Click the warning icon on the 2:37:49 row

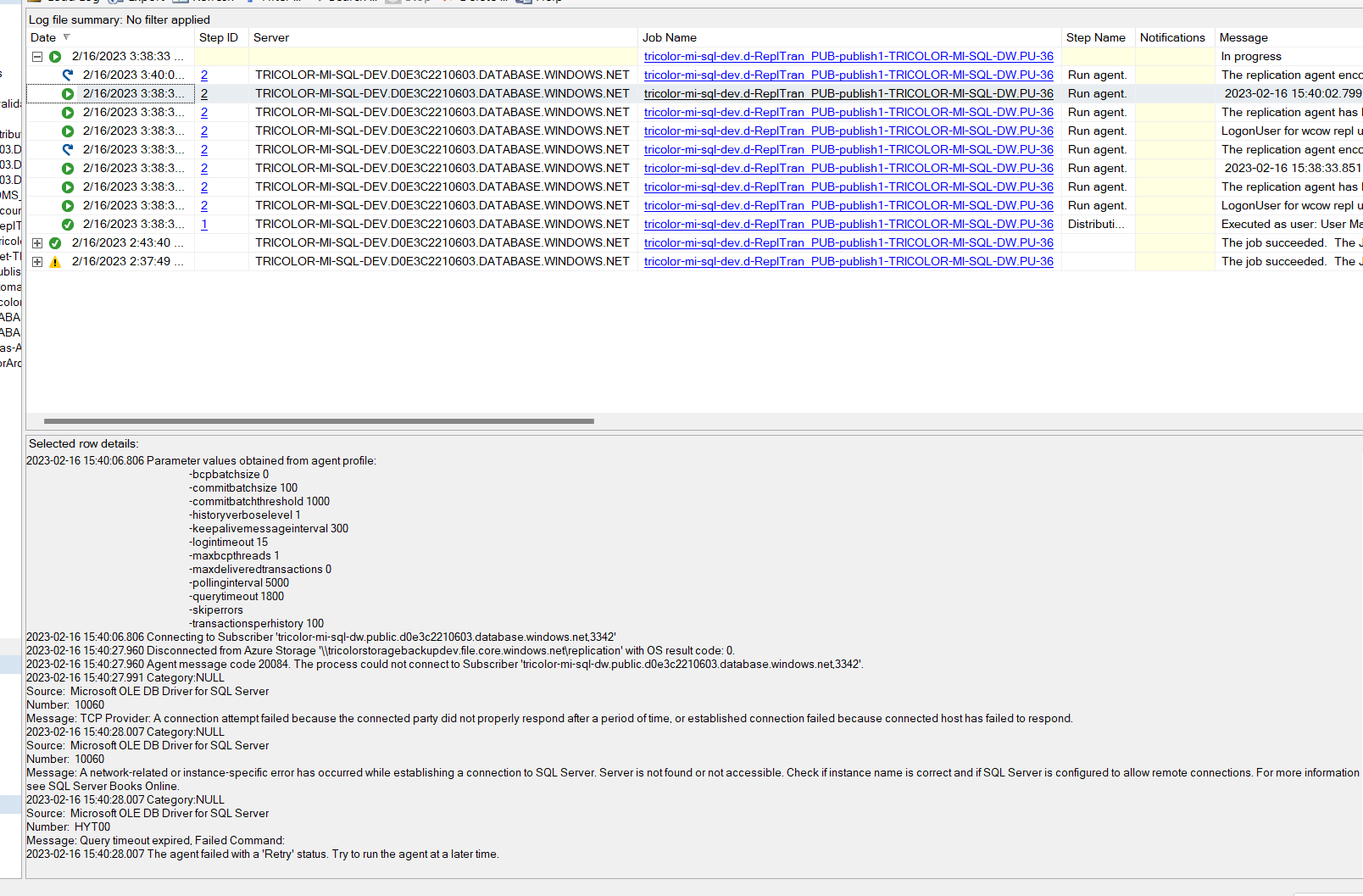pyautogui.click(x=54, y=261)
